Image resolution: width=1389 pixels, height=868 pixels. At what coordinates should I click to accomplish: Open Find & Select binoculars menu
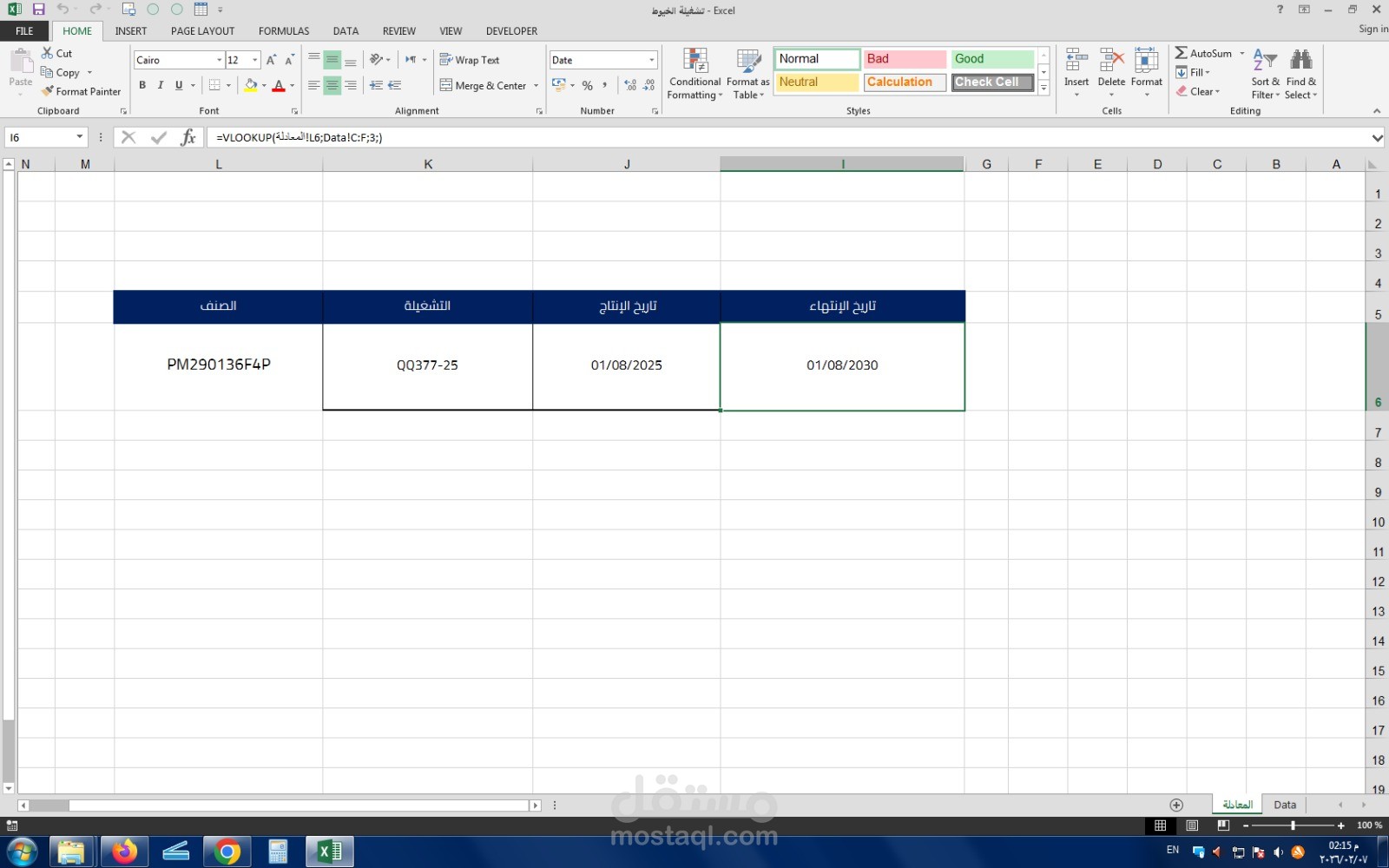pos(1300,75)
